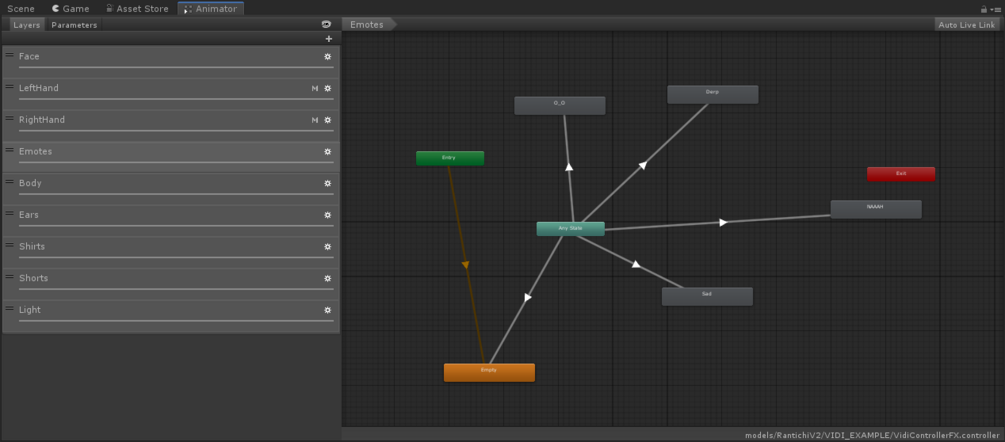Select the Sad state node
Viewport: 1005px width, 442px height.
707,296
